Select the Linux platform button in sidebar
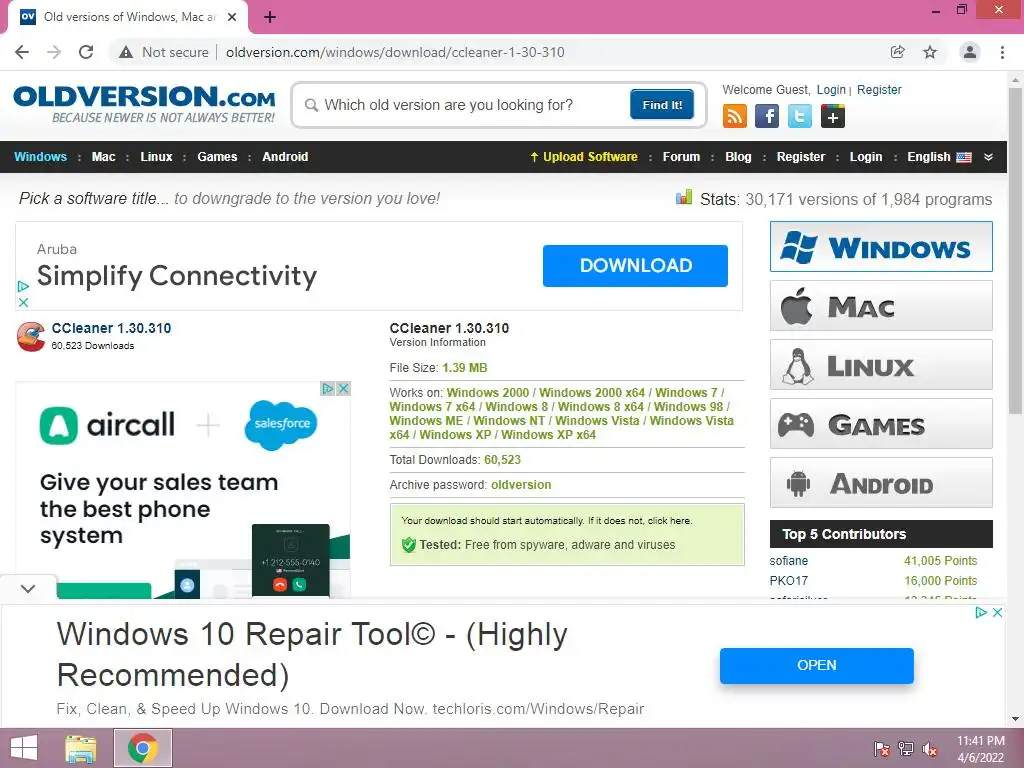 [881, 364]
